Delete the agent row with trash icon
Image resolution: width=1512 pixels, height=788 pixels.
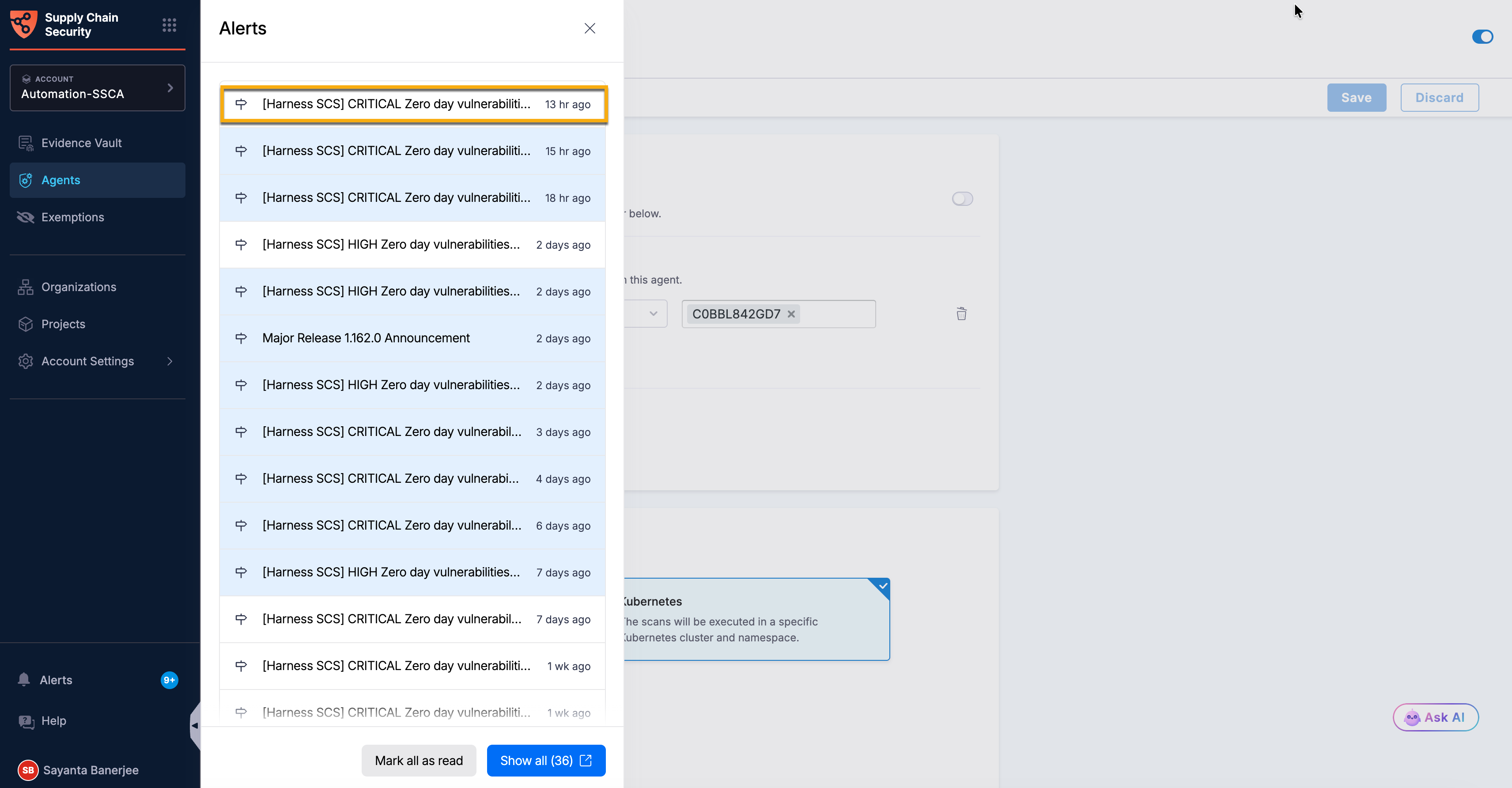tap(961, 314)
